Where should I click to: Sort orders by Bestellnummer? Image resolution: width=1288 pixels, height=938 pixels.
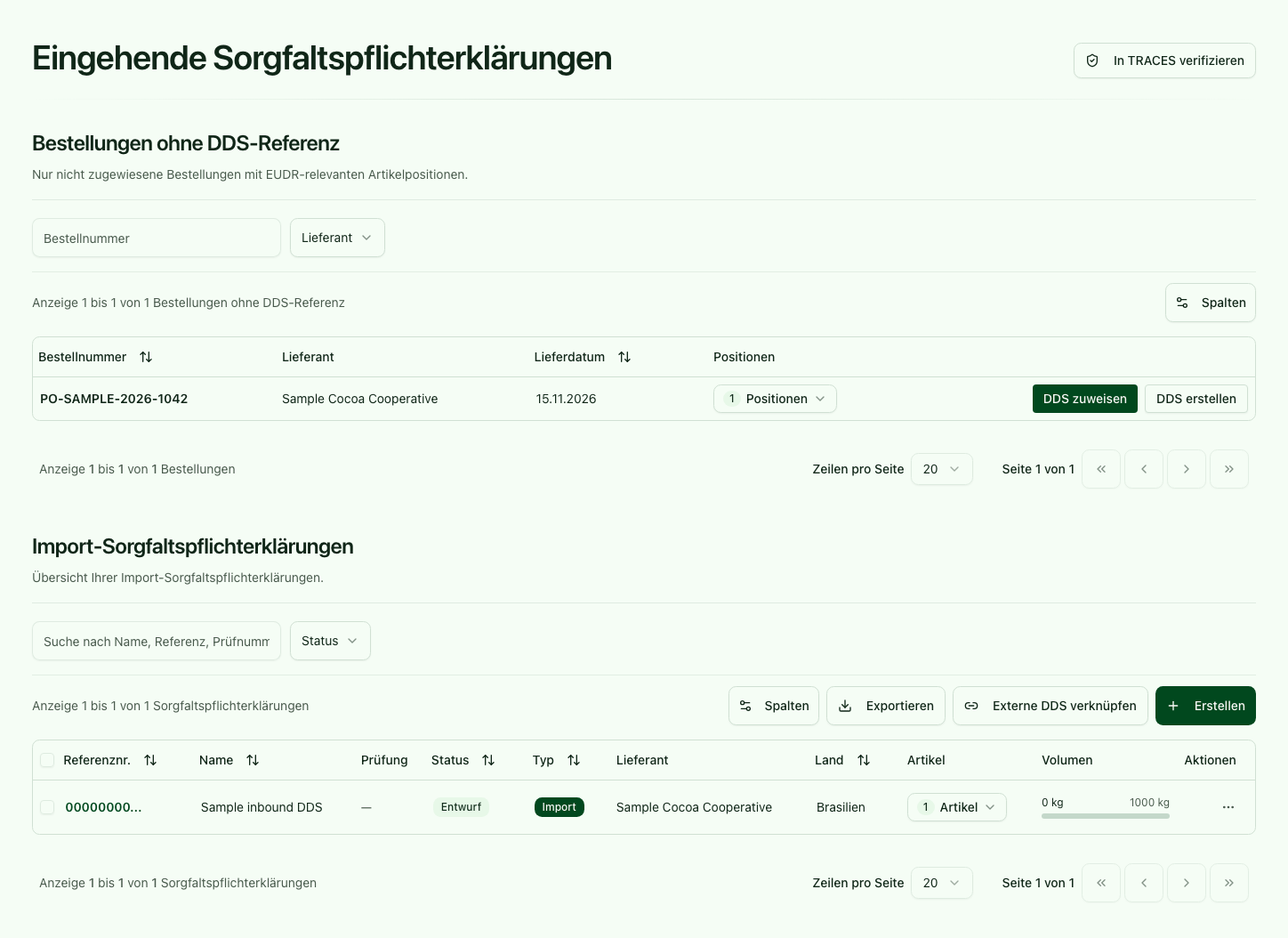point(146,357)
